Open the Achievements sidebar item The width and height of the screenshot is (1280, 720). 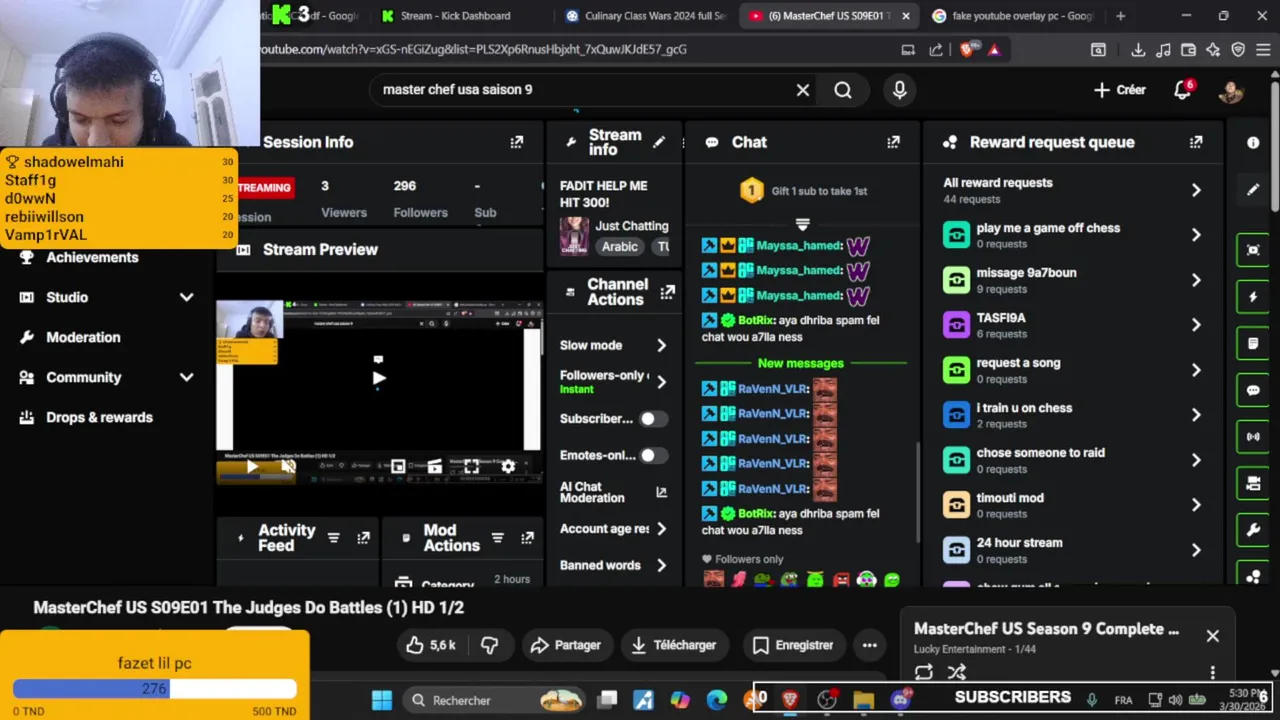pyautogui.click(x=92, y=257)
